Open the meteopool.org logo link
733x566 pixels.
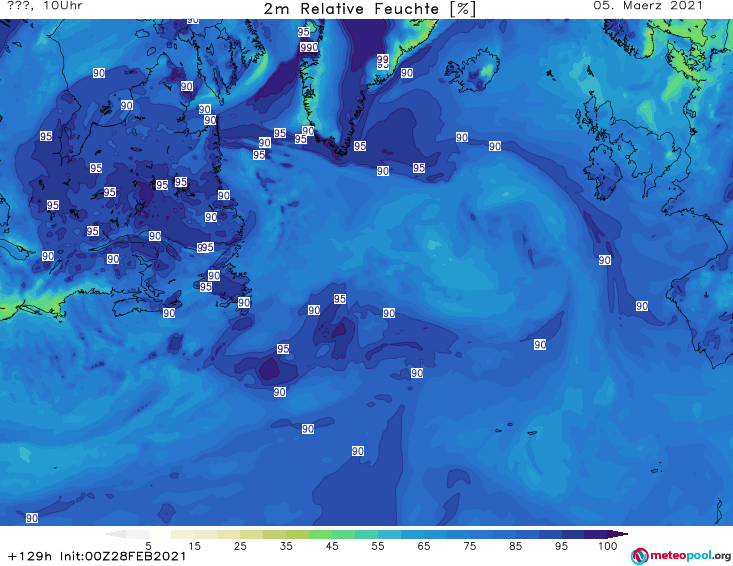[681, 556]
